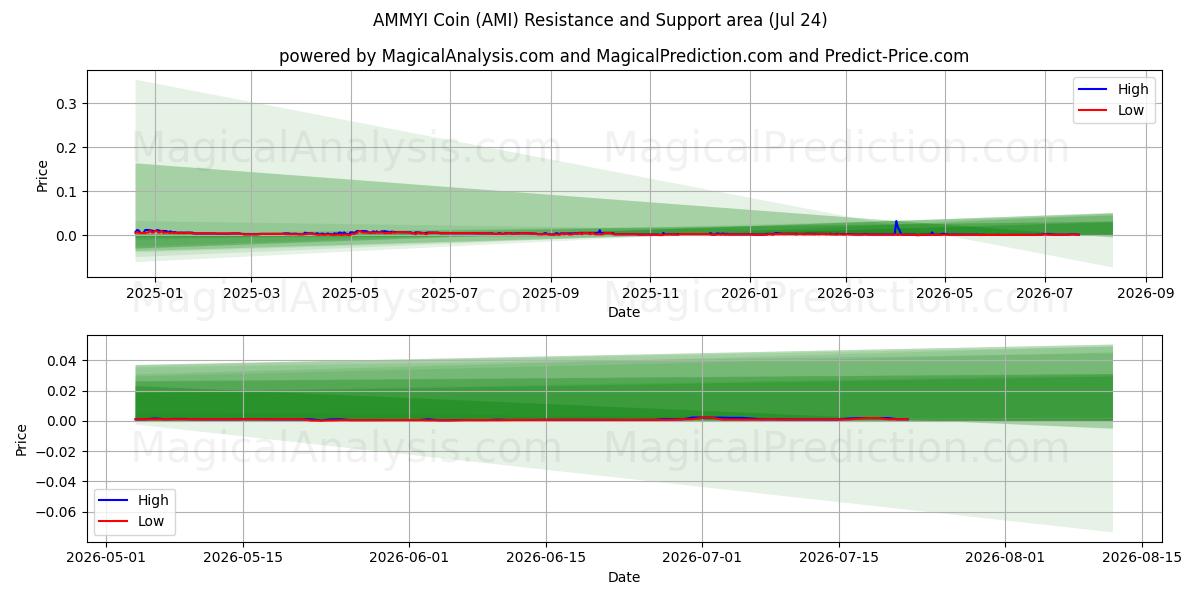Click the '2025-01' tick on the top x-axis
Image resolution: width=1200 pixels, height=600 pixels.
(x=154, y=294)
